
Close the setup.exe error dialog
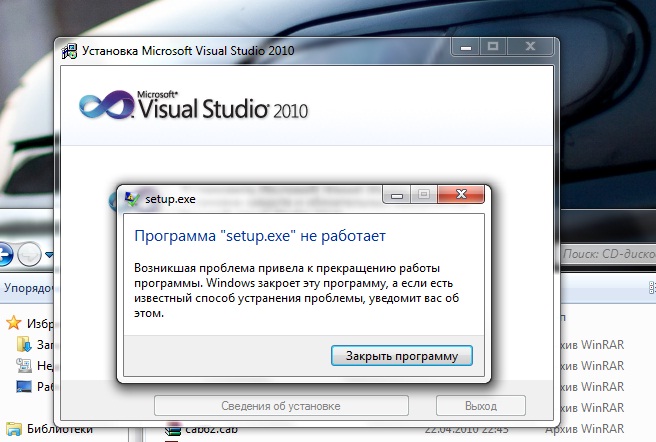pyautogui.click(x=461, y=194)
